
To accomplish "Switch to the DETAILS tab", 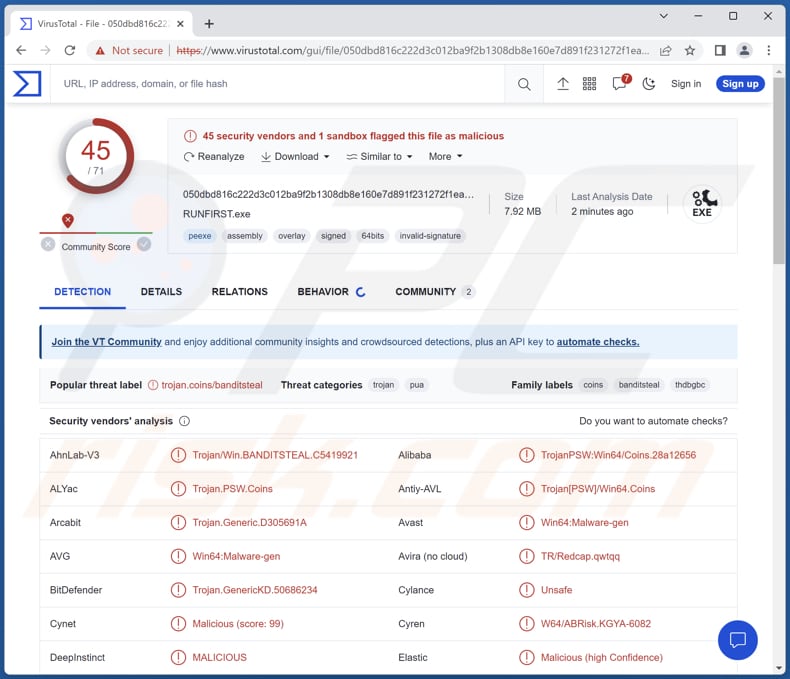I will click(161, 292).
